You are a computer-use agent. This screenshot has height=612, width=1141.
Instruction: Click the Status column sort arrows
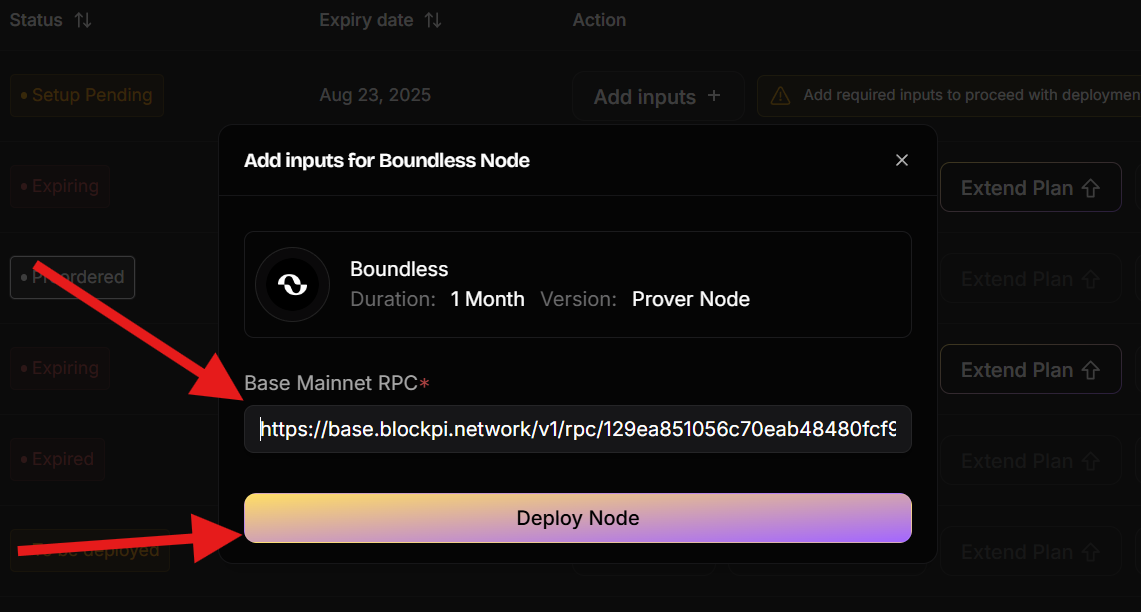tap(83, 20)
